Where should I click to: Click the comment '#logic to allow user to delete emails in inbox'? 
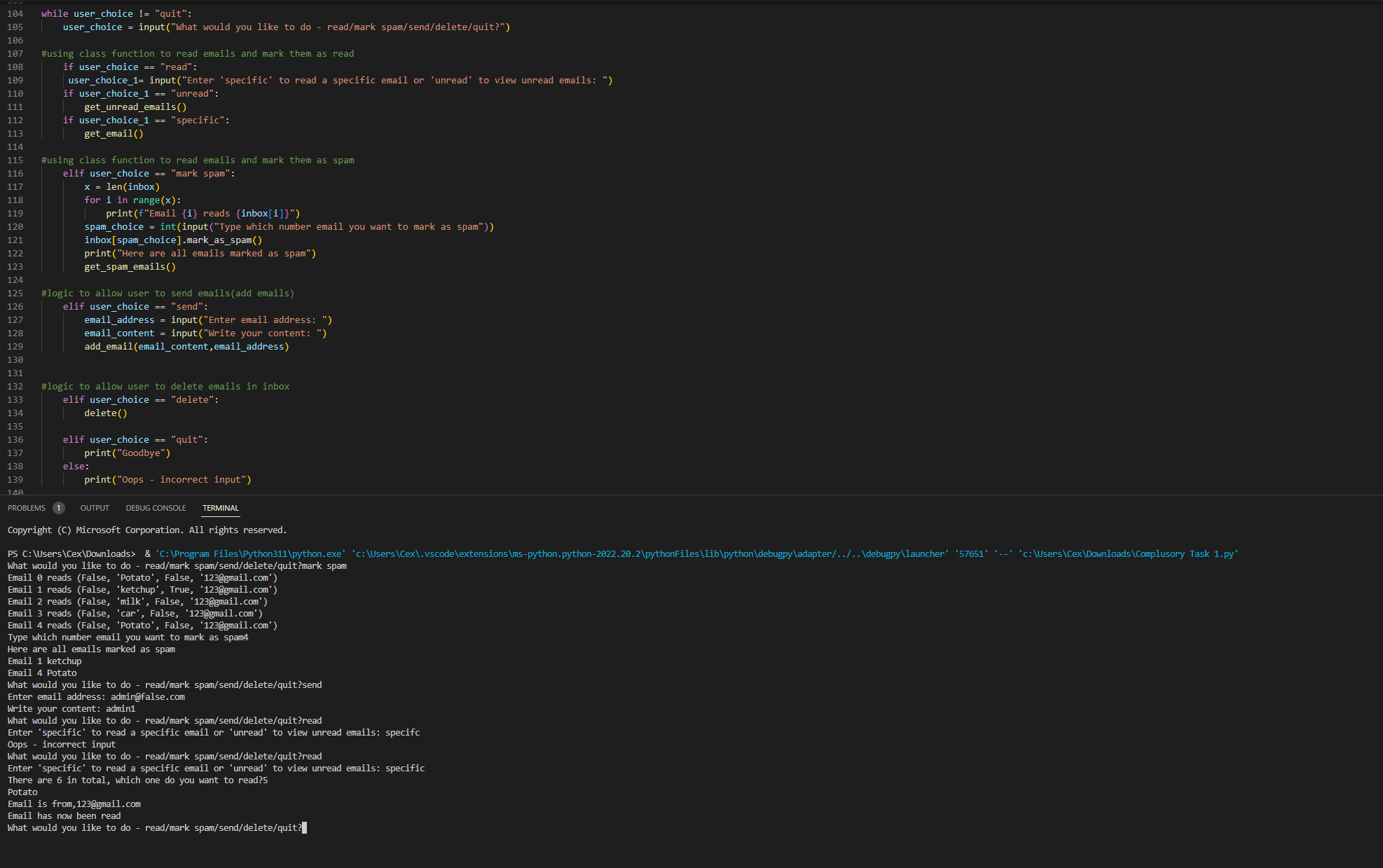point(165,387)
